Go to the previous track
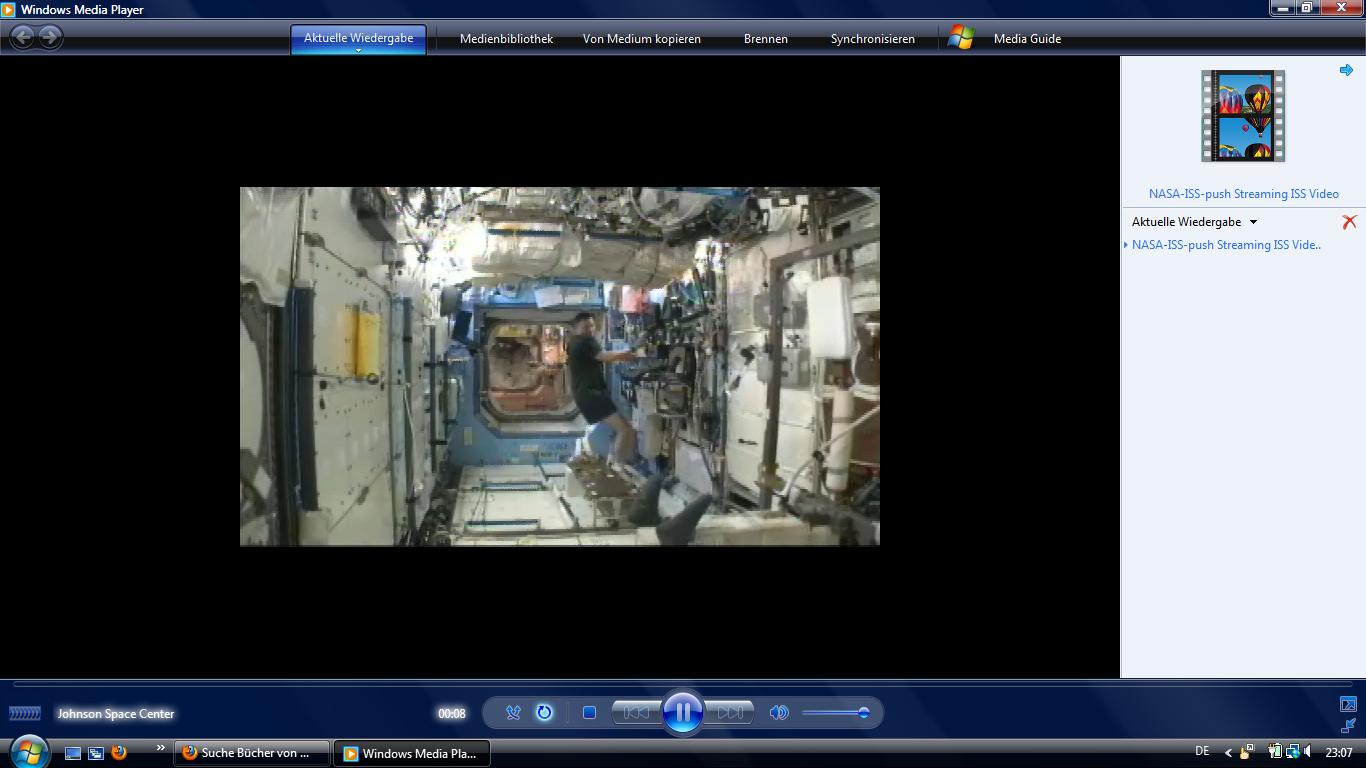This screenshot has width=1366, height=768. [636, 713]
